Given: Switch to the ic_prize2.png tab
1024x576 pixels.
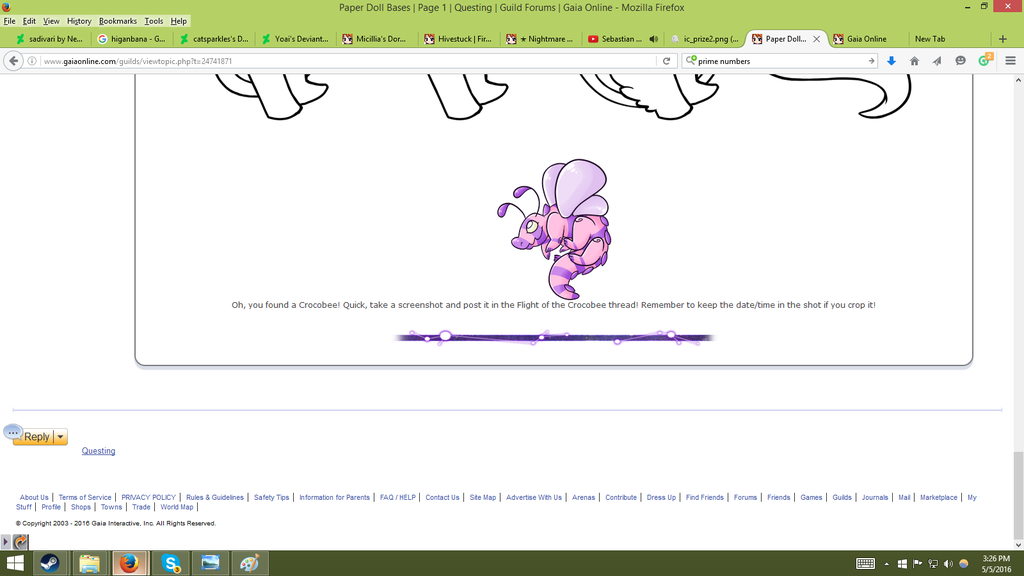Looking at the screenshot, I should (x=704, y=39).
